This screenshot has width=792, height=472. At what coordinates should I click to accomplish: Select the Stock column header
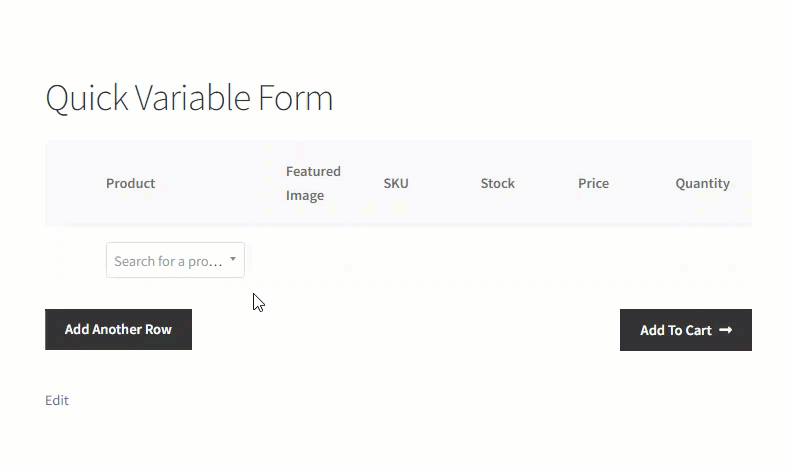pyautogui.click(x=498, y=183)
